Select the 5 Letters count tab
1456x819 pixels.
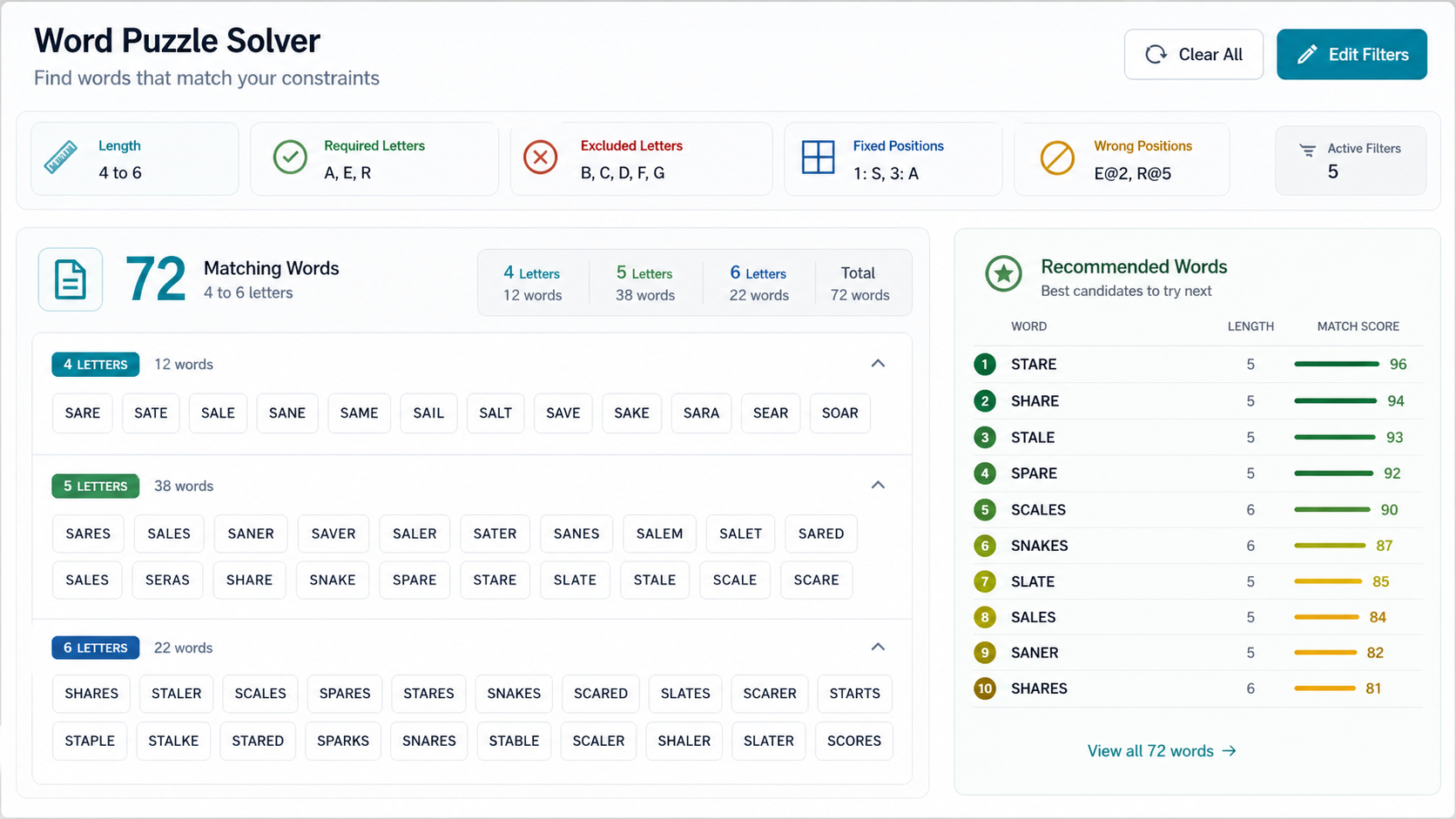(645, 284)
